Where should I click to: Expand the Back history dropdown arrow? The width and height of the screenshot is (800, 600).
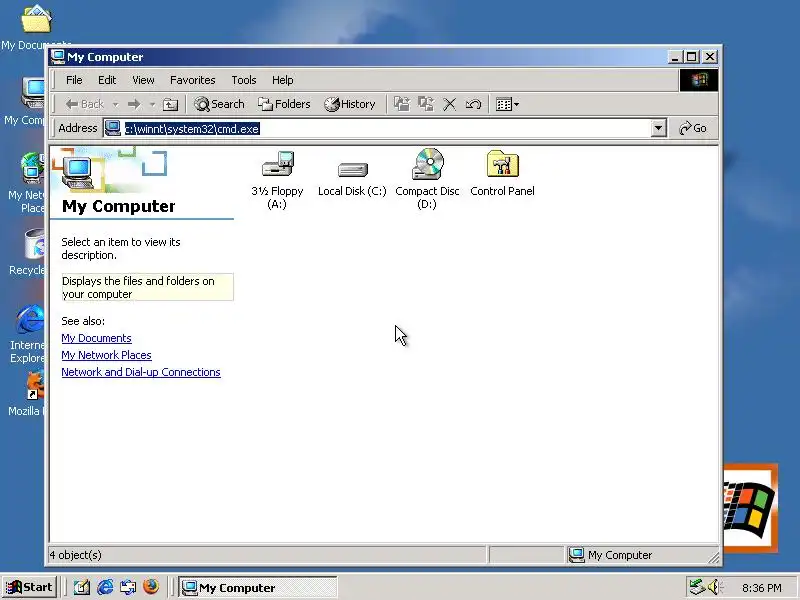[x=116, y=105]
